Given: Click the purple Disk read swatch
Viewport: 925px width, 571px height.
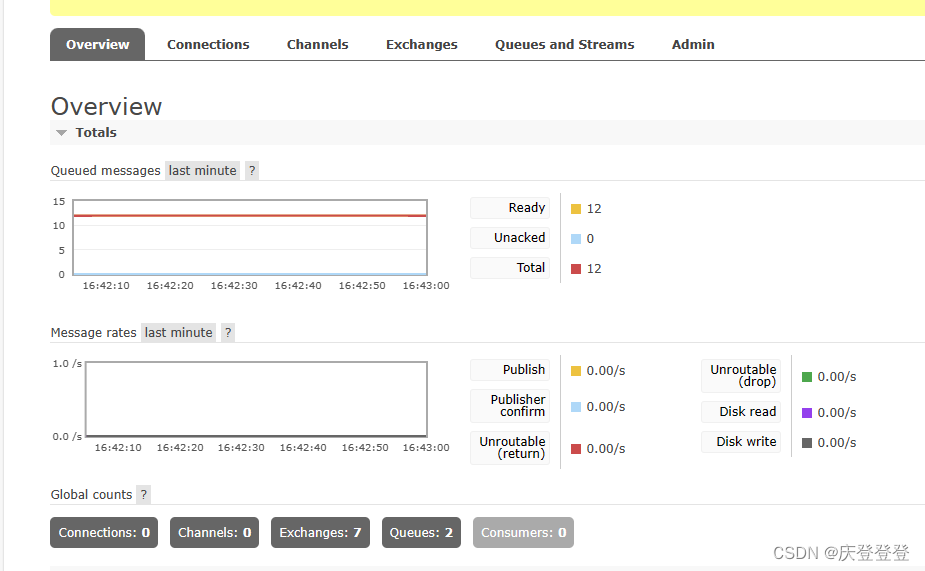Looking at the screenshot, I should click(x=807, y=413).
